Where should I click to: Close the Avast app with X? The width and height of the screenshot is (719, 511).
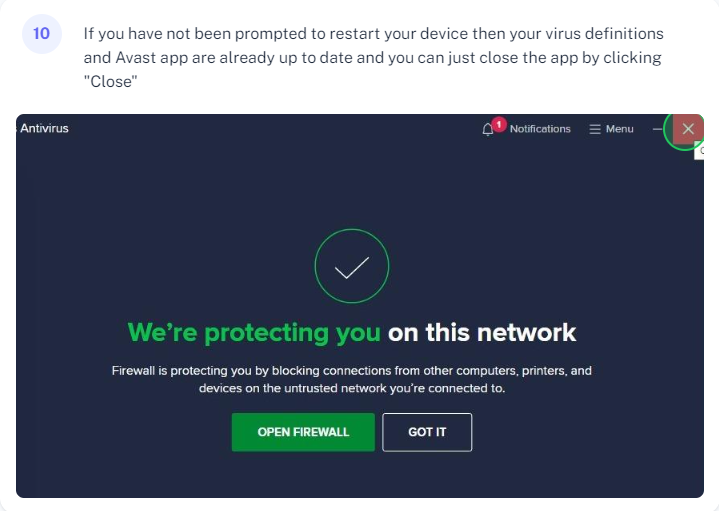click(688, 129)
